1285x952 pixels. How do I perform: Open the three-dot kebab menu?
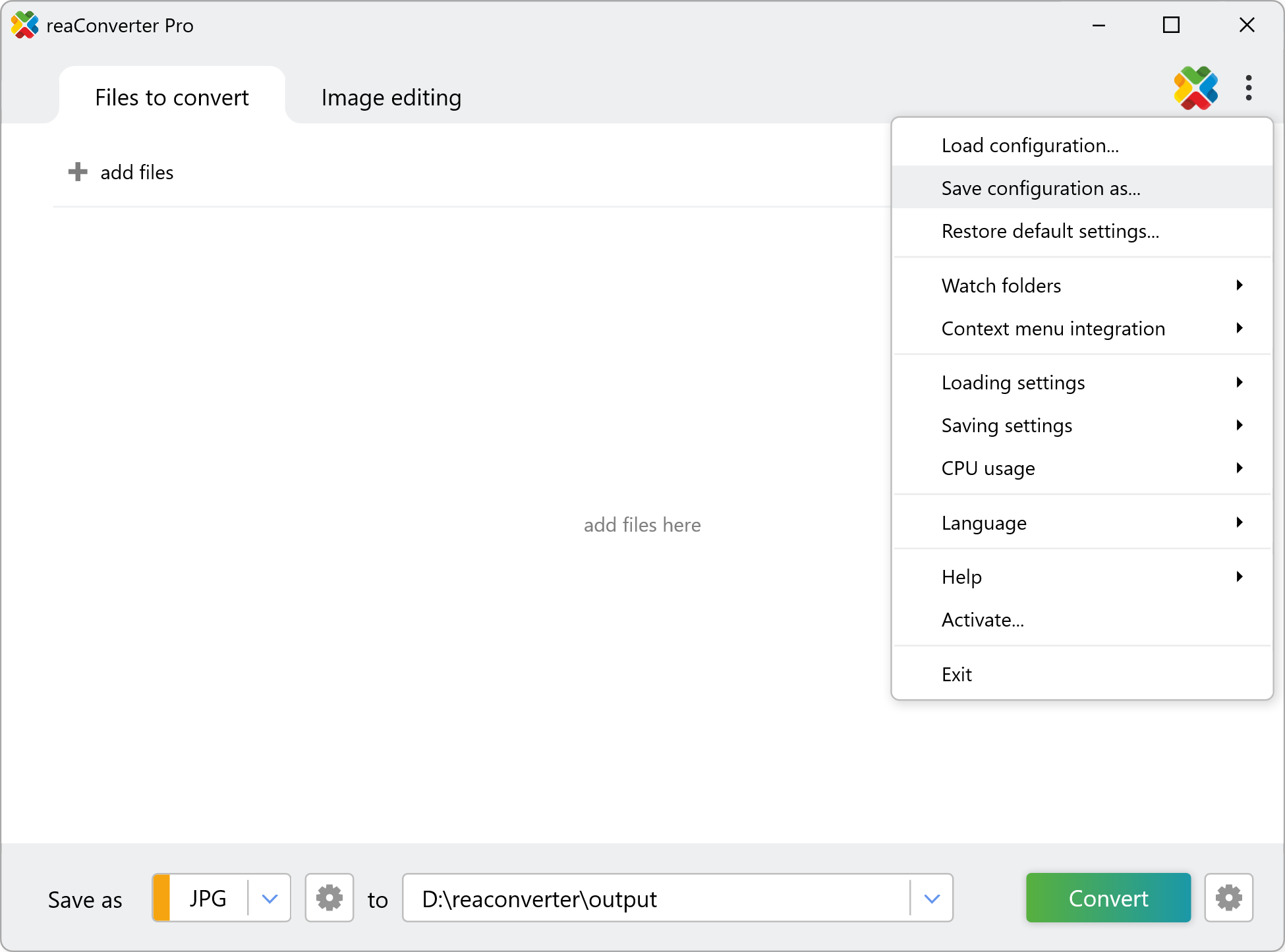(x=1248, y=88)
